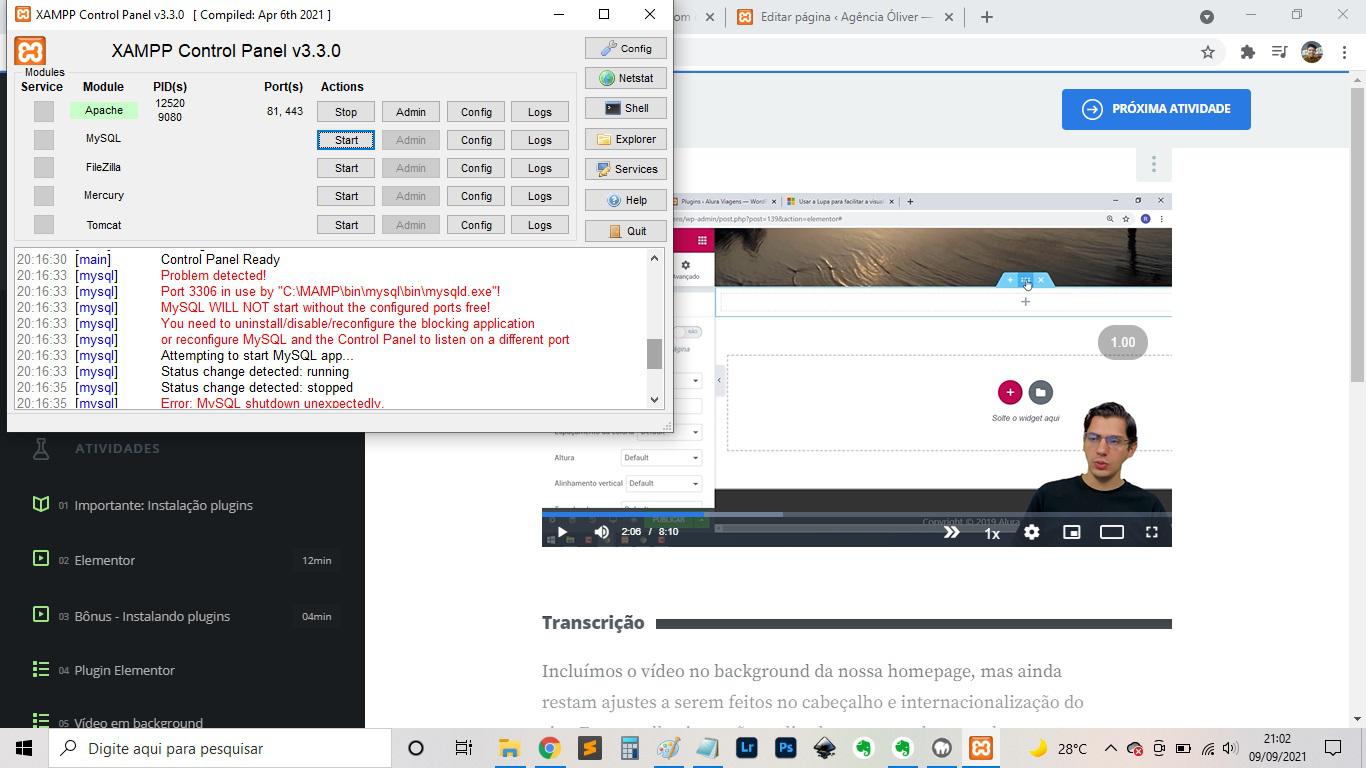
Task: Open Task View in taskbar
Action: [463, 748]
